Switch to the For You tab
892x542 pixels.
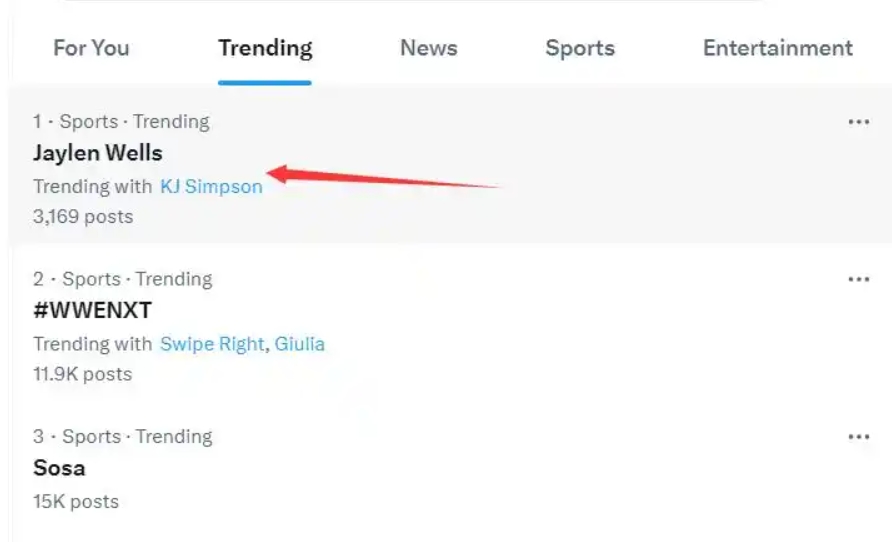click(91, 48)
